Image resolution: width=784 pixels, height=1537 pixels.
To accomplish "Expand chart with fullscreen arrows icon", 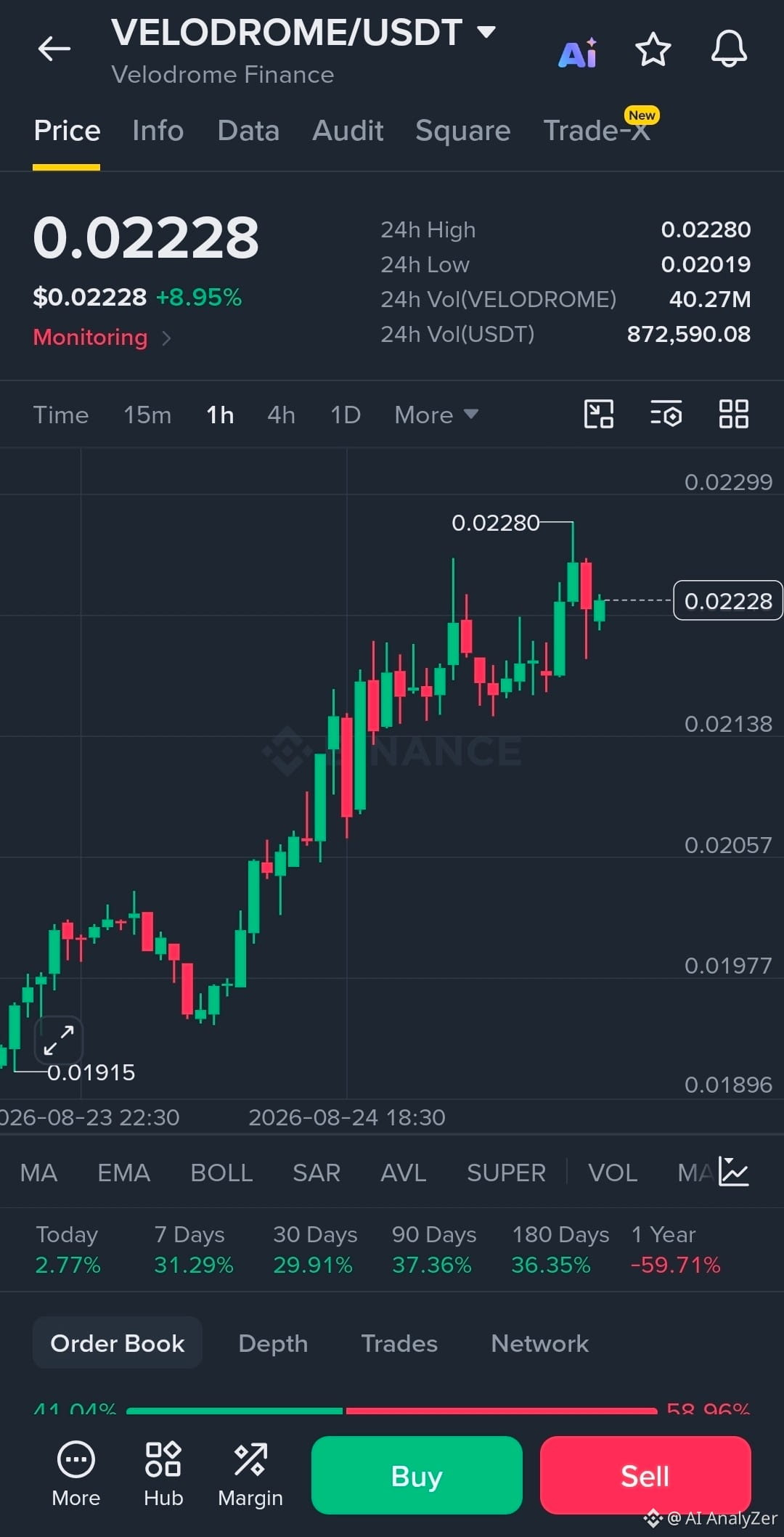I will tap(59, 1040).
